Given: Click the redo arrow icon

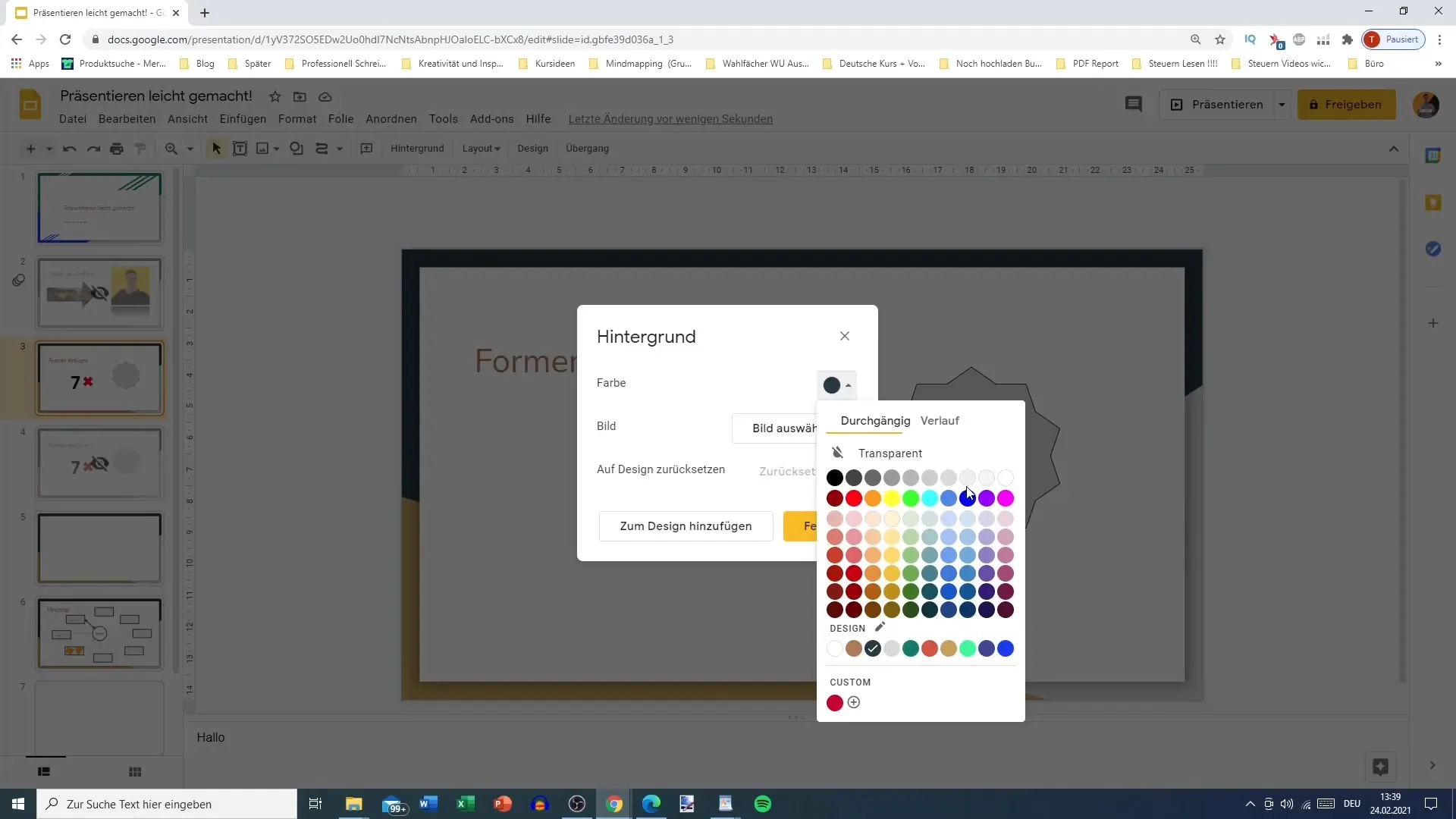Looking at the screenshot, I should (x=93, y=149).
